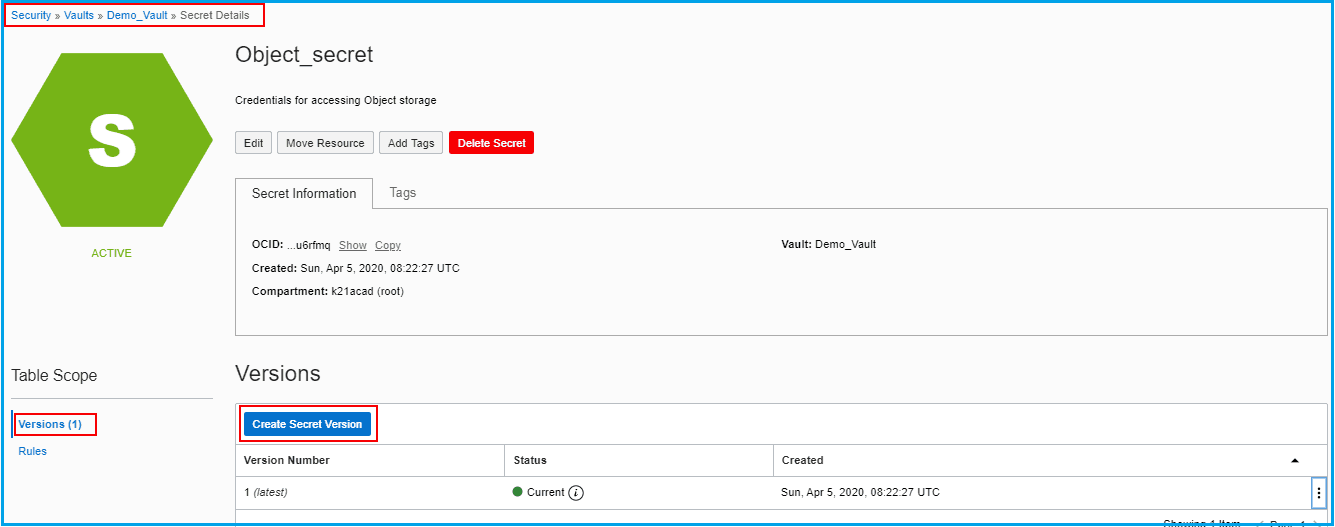Screen dimensions: 1335x527
Task: Select the Secret Information tab
Action: tap(304, 194)
